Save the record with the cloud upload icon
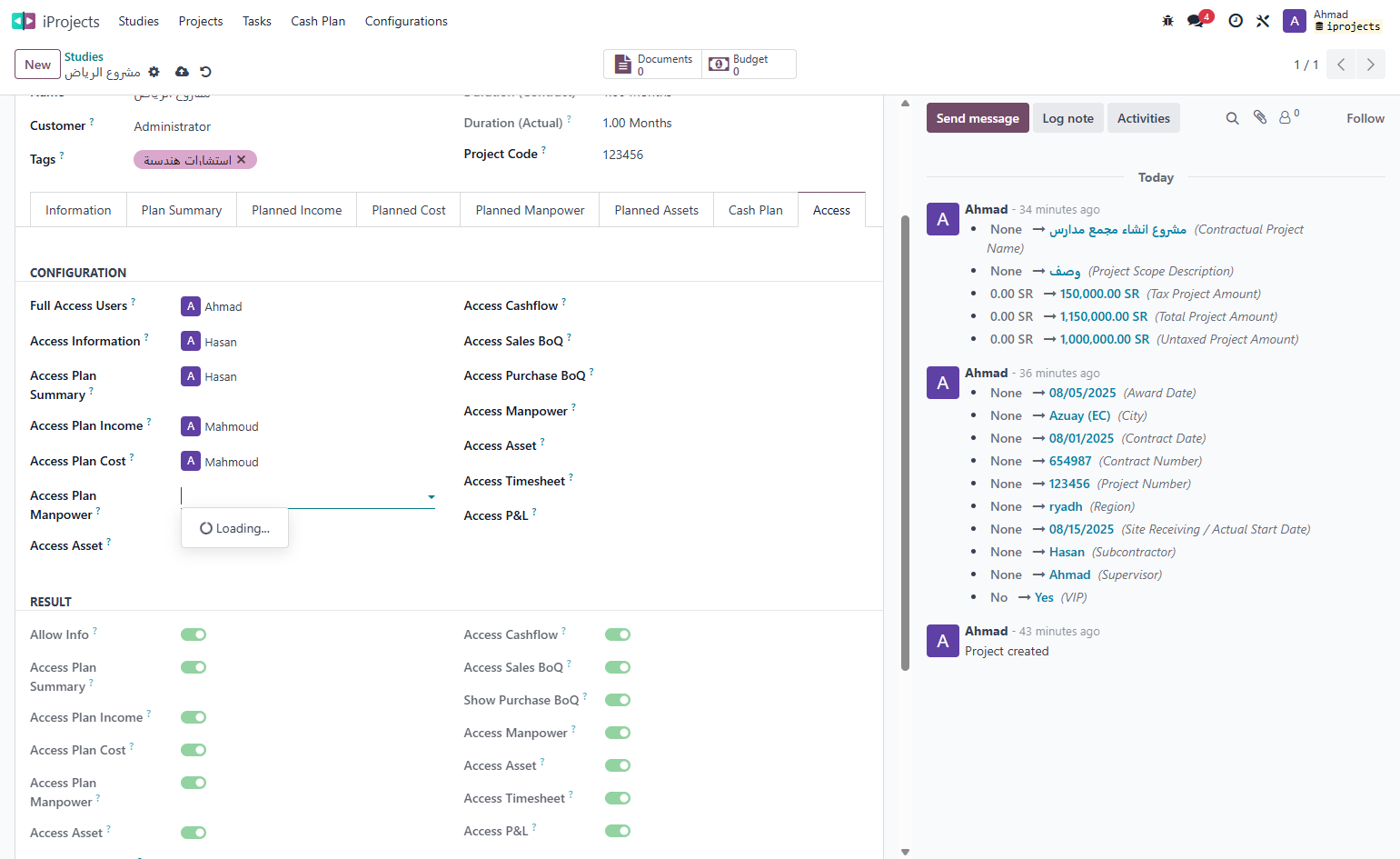 (182, 72)
